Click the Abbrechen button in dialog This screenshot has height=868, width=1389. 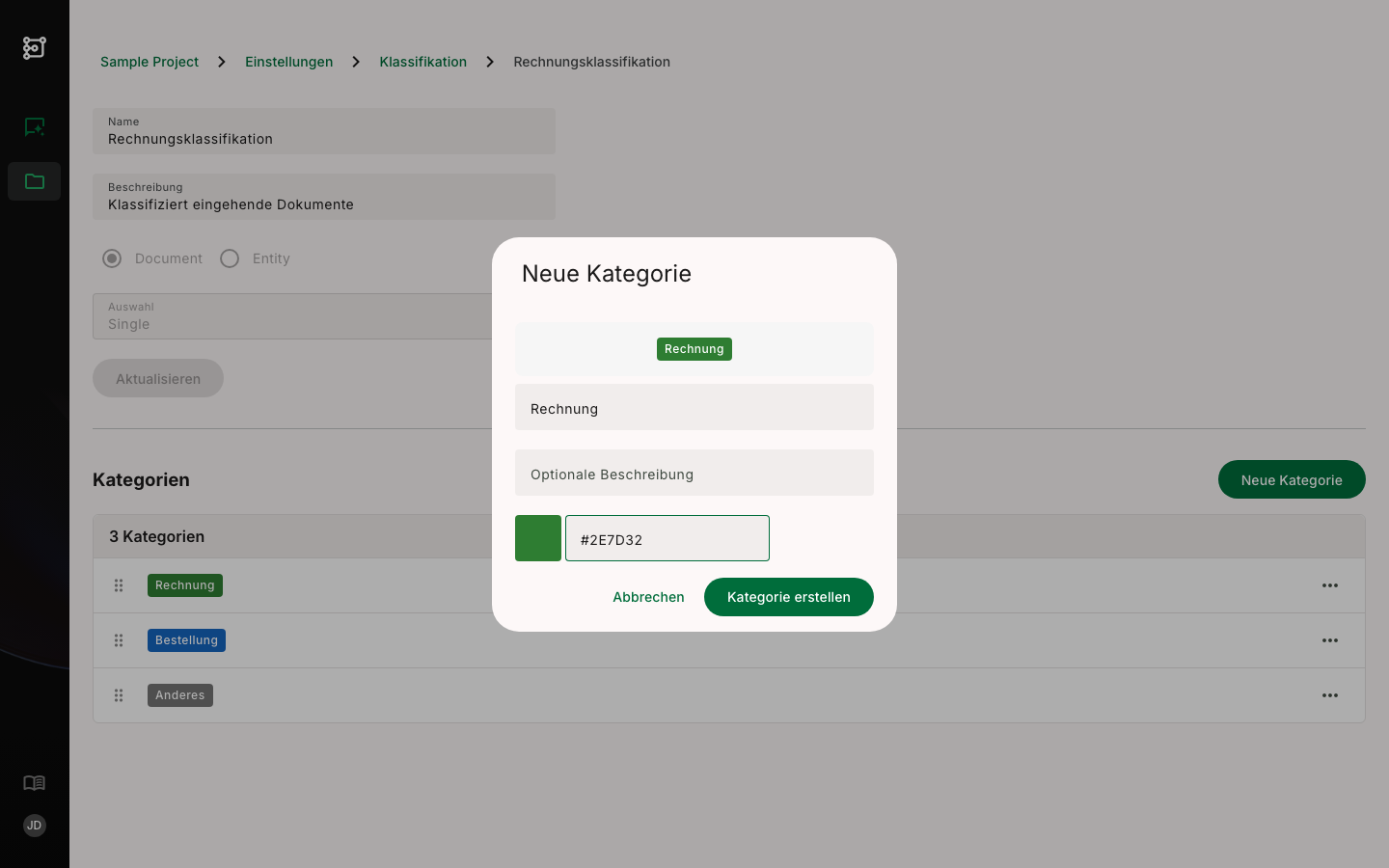(x=648, y=597)
